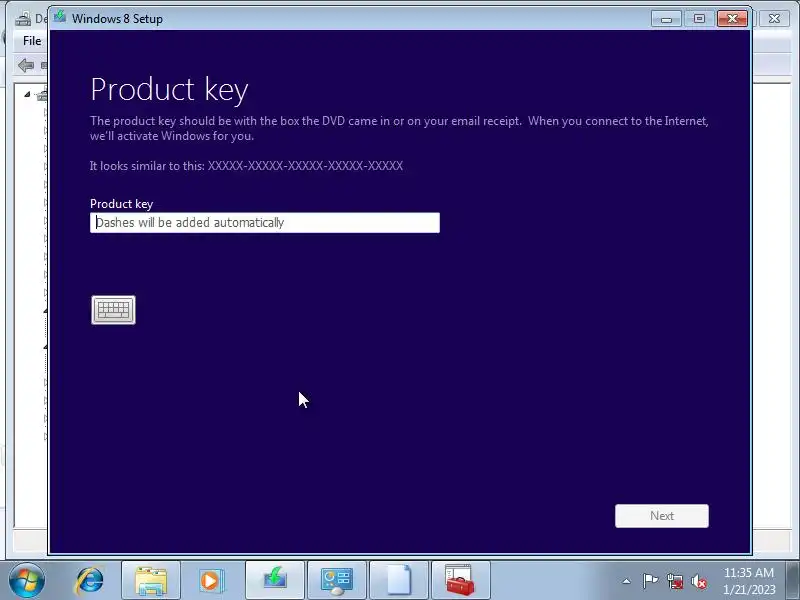Open Windows Start menu orb
Image resolution: width=800 pixels, height=600 pixels.
pyautogui.click(x=27, y=580)
